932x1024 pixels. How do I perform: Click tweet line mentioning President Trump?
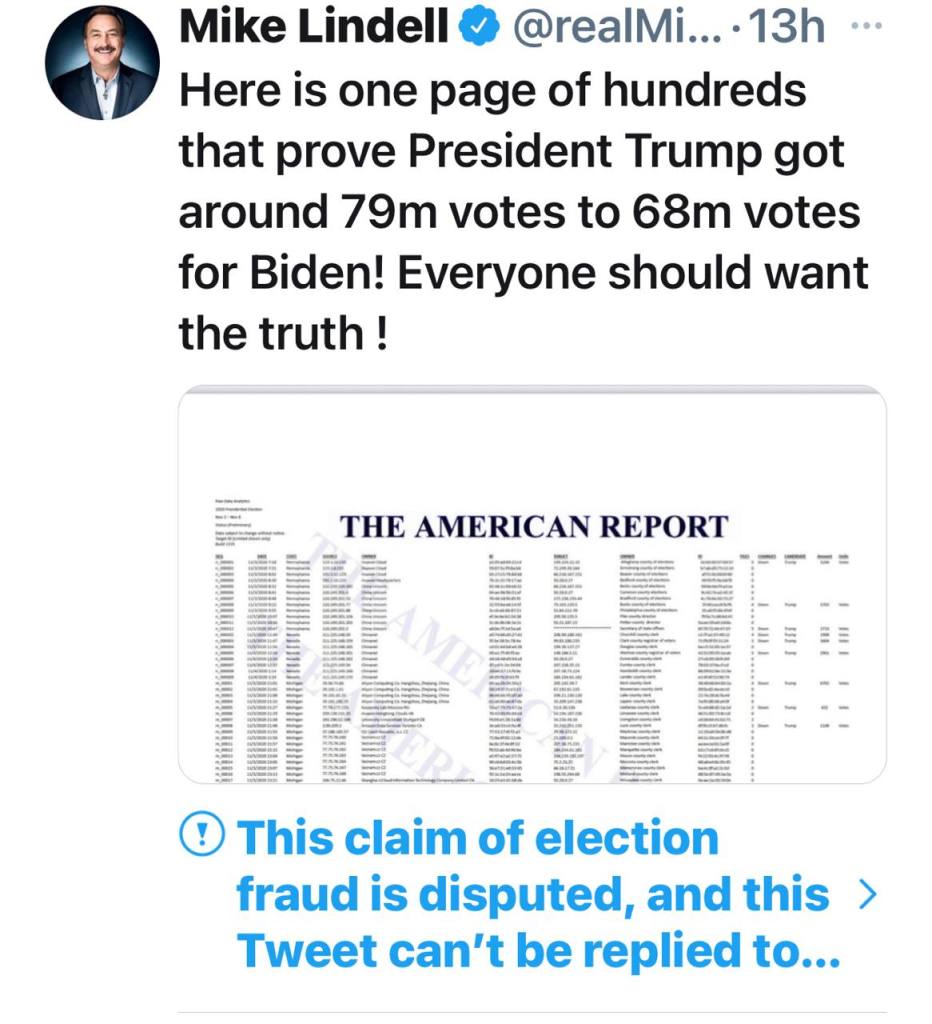tap(512, 152)
